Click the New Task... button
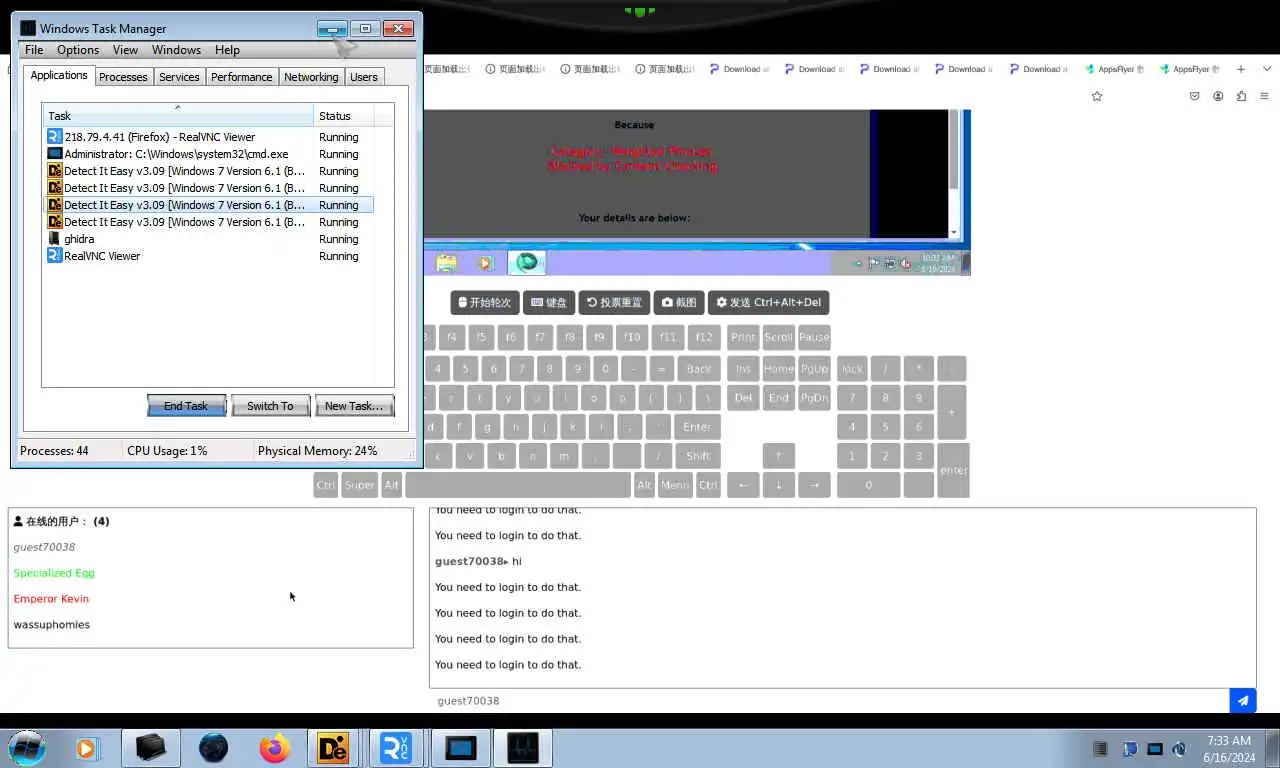 tap(354, 406)
